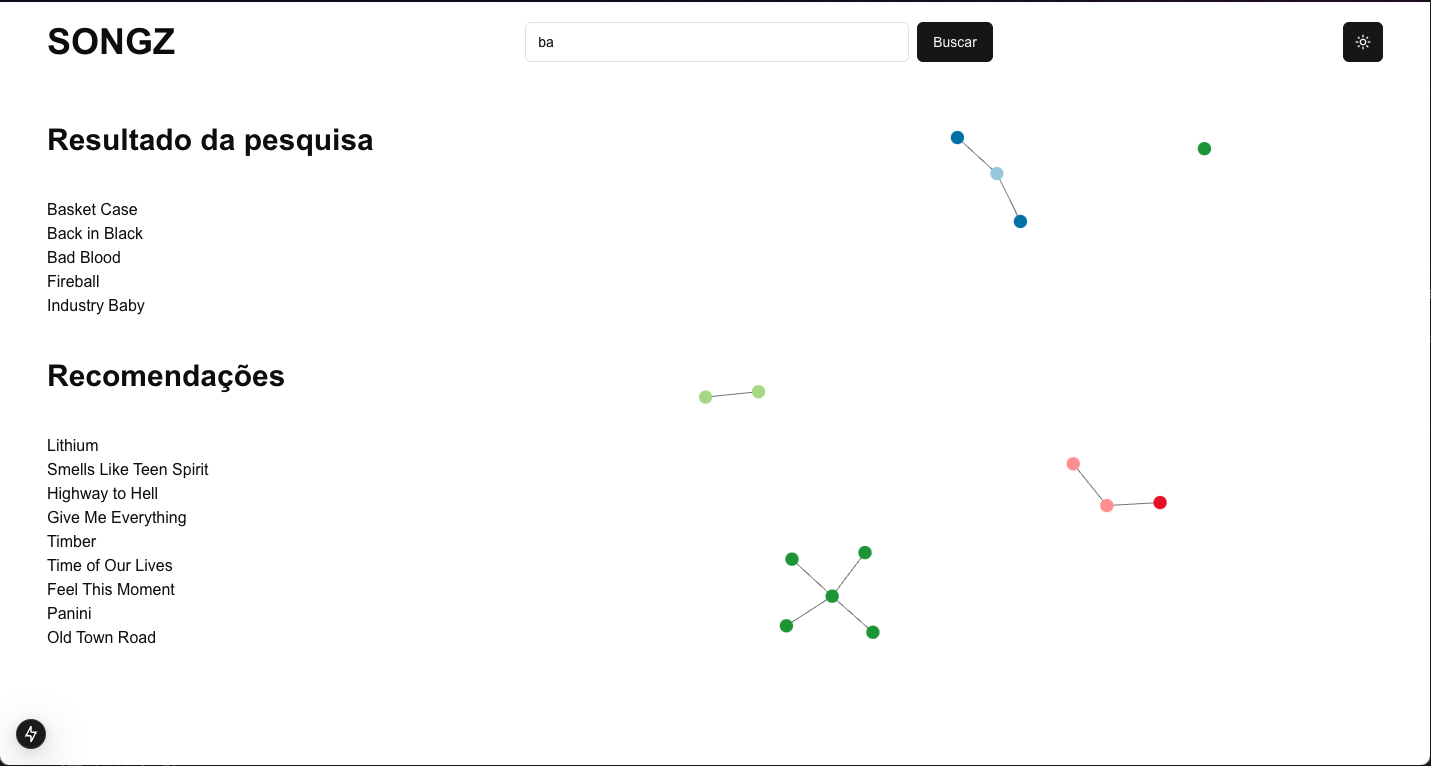
Task: Select Basket Case from search results
Action: [x=92, y=209]
